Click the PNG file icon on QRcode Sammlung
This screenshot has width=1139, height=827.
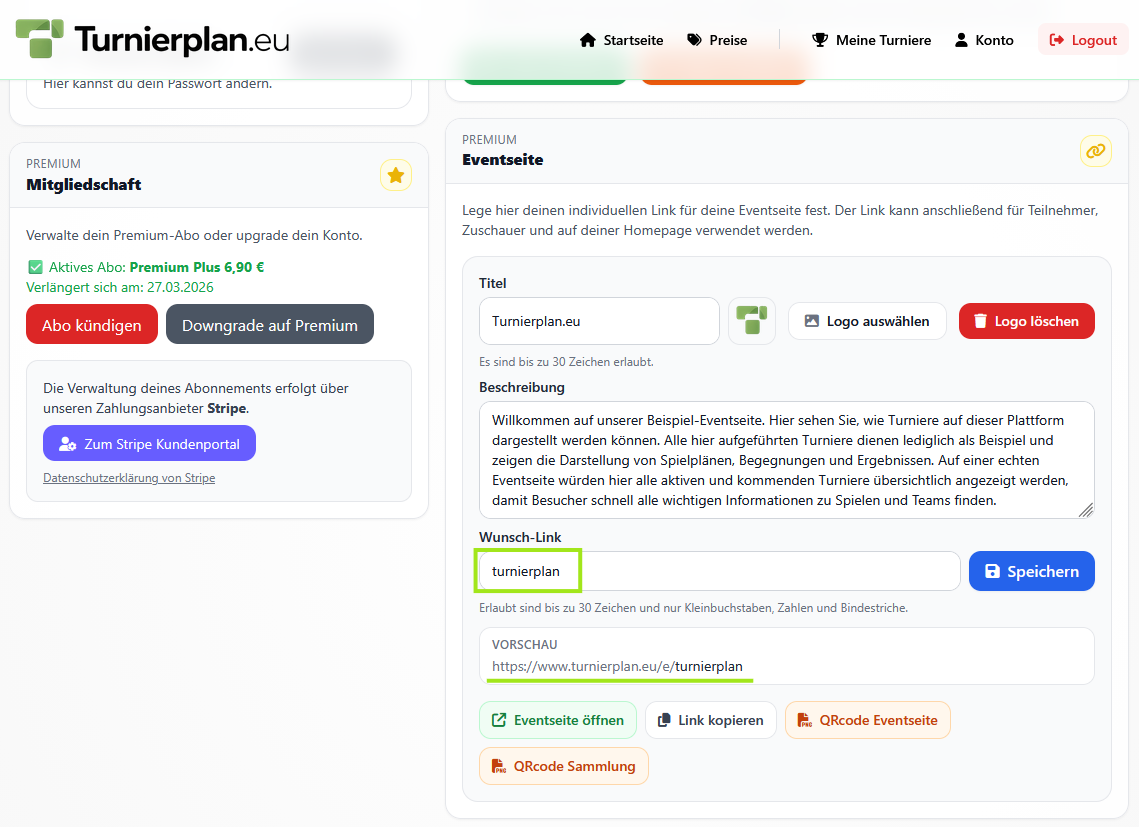497,765
